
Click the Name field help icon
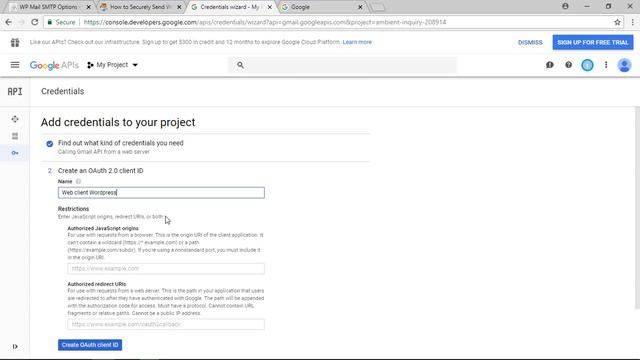pos(78,181)
